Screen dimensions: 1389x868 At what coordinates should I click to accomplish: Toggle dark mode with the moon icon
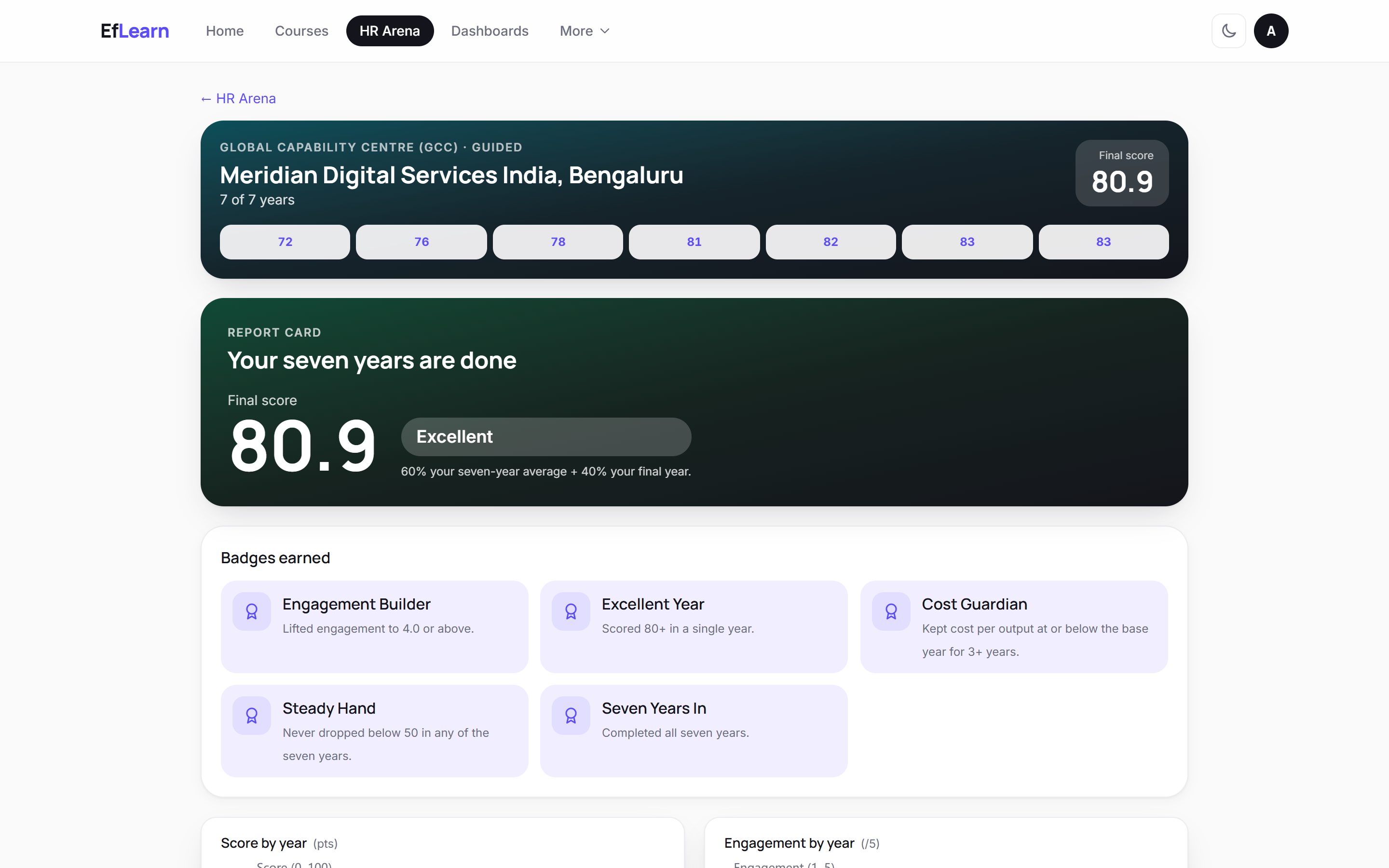pyautogui.click(x=1228, y=31)
